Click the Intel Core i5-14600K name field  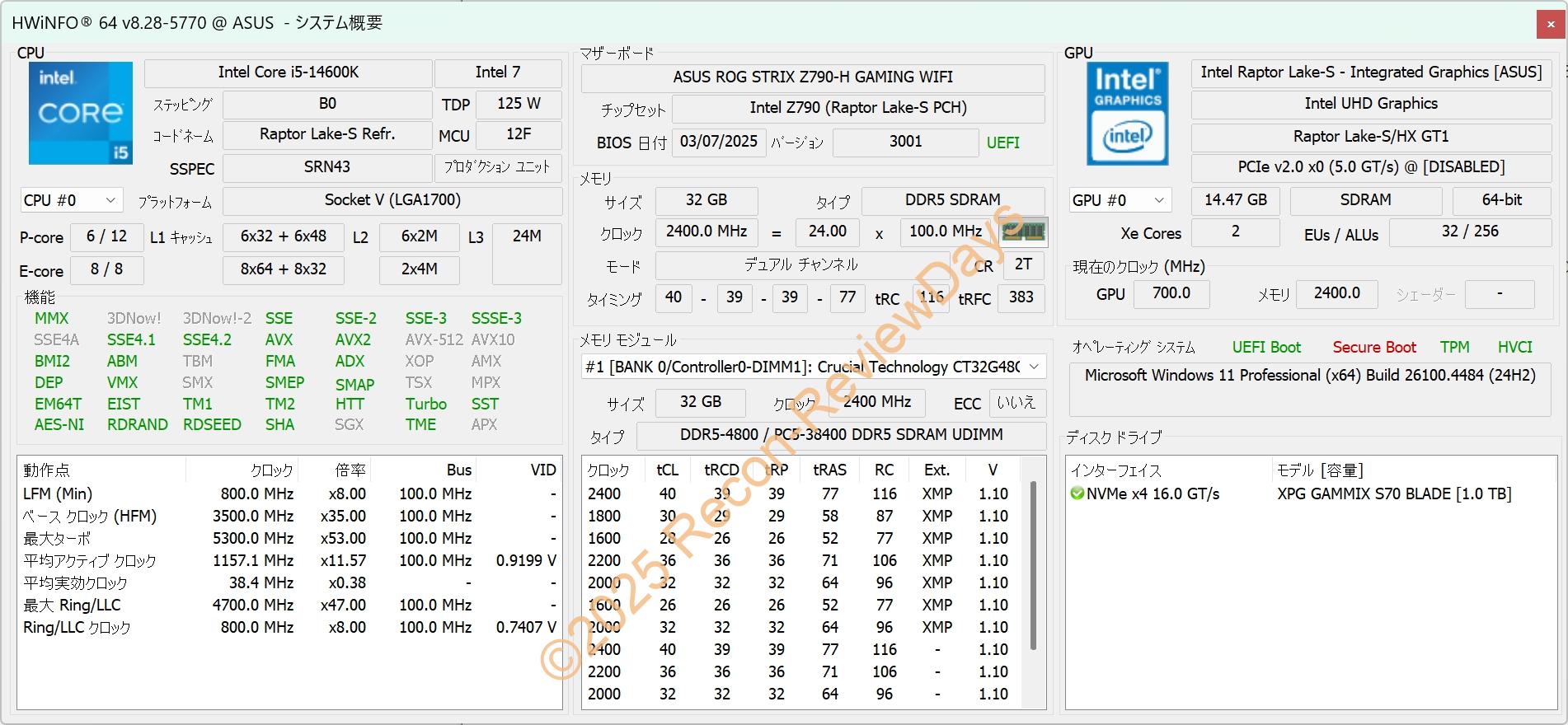(288, 72)
